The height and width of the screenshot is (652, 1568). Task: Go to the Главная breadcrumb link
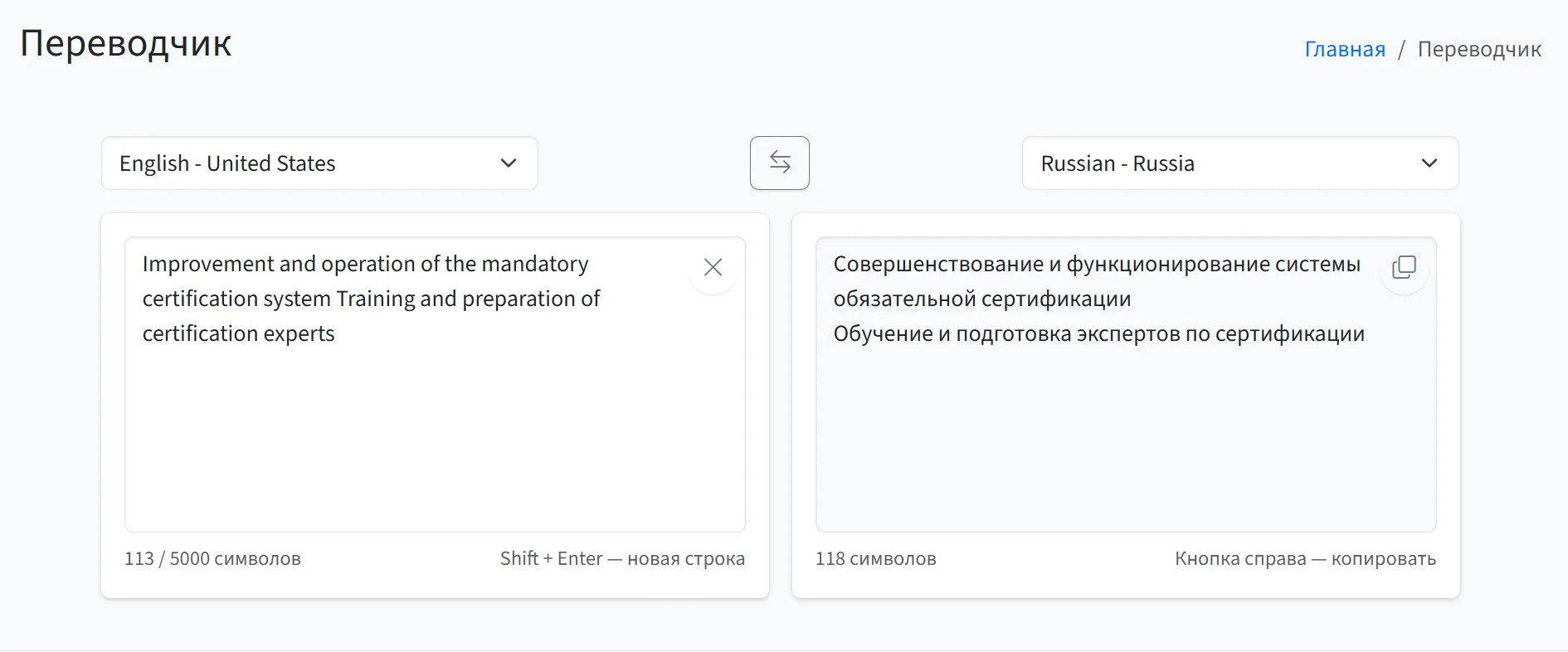pyautogui.click(x=1344, y=49)
